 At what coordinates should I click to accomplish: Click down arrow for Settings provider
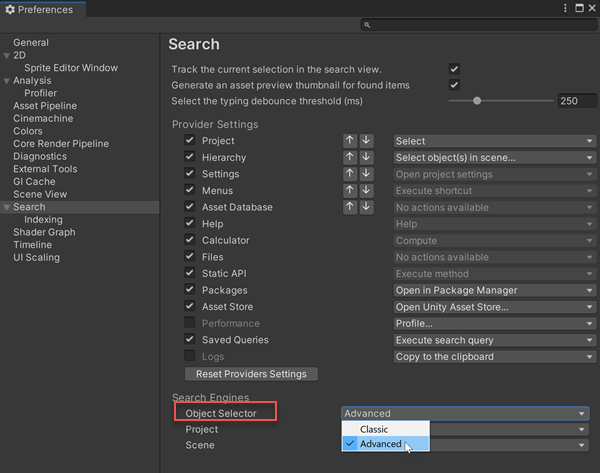point(366,174)
